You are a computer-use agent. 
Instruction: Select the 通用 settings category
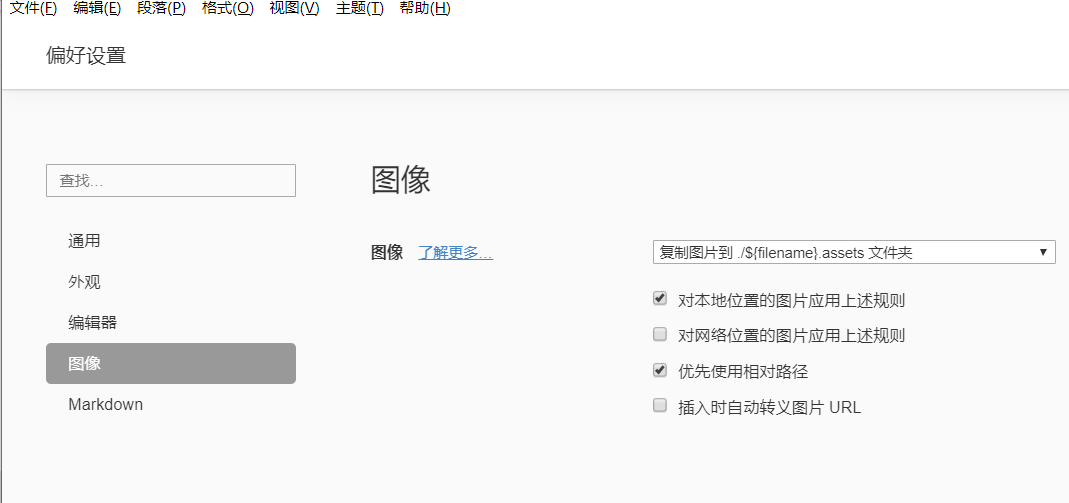[x=170, y=241]
